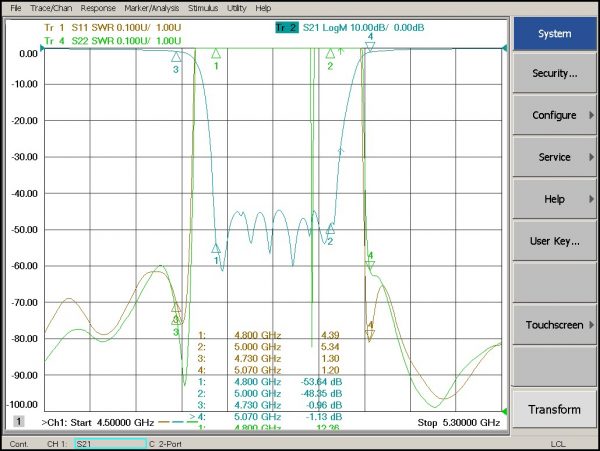Select tan marker 4 triangle near -80 dB
The height and width of the screenshot is (451, 600).
click(370, 335)
